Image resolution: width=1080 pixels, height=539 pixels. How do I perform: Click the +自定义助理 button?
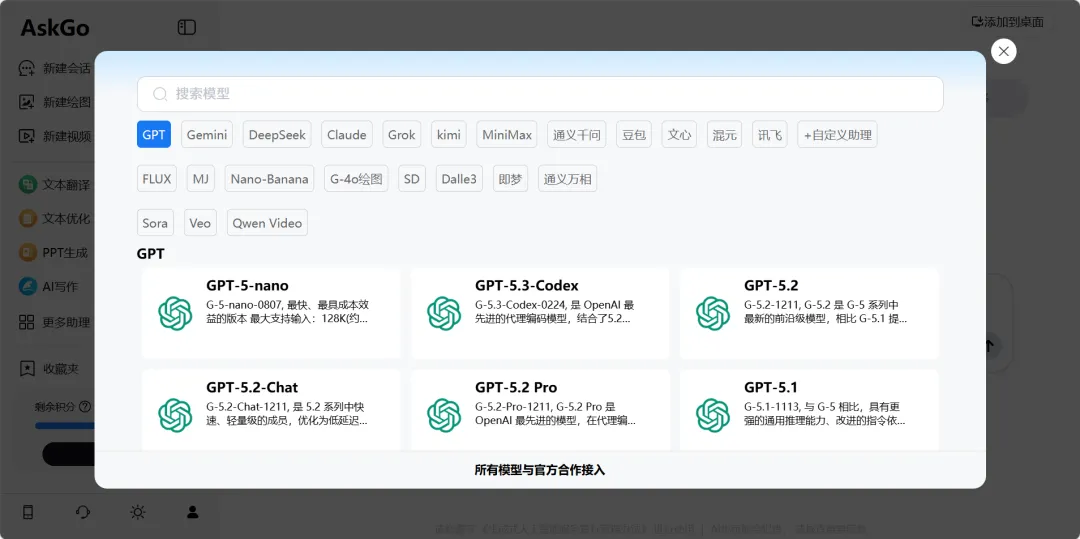[838, 135]
